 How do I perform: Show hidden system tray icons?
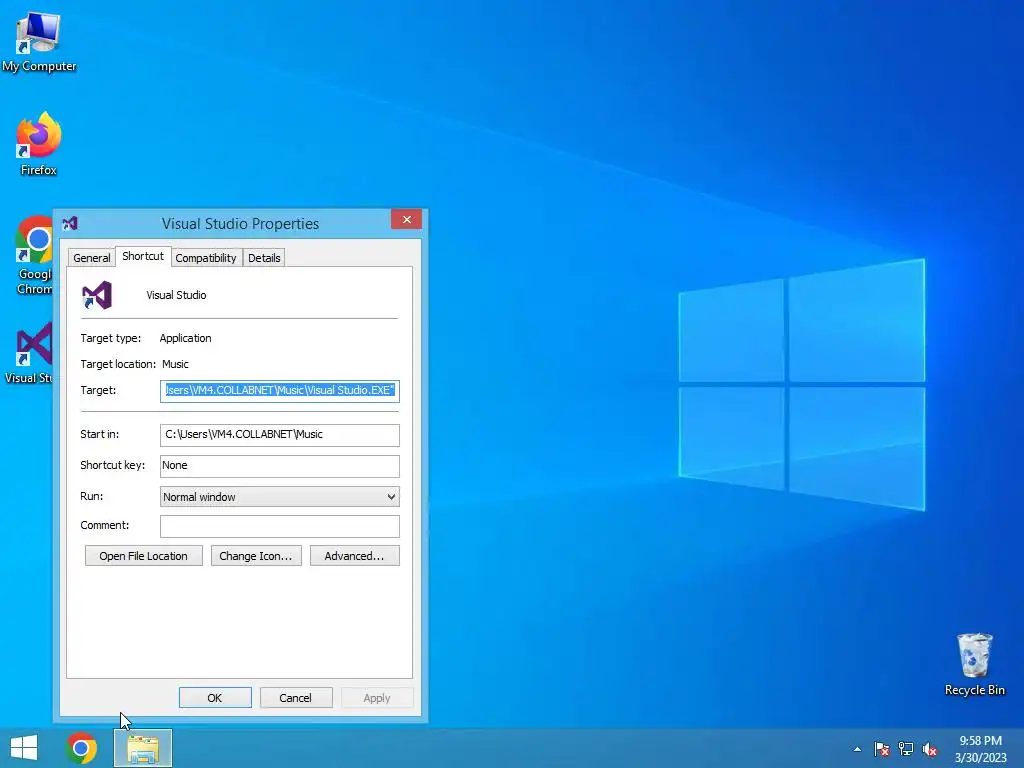(x=857, y=749)
